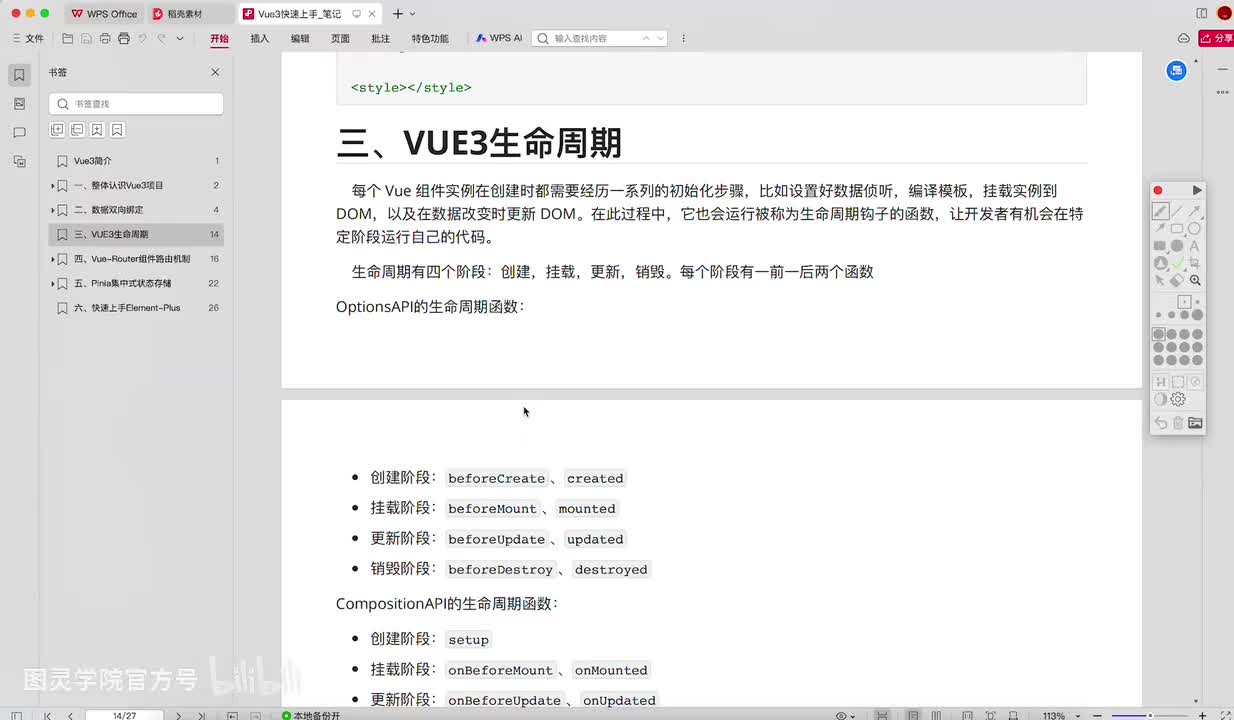Screen dimensions: 1234x720
Task: Click the find-next chevron in search box
Action: [x=660, y=38]
